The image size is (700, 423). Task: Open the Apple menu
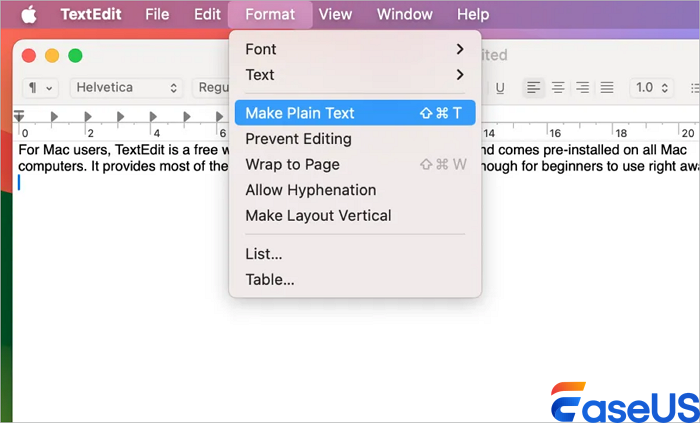click(29, 15)
